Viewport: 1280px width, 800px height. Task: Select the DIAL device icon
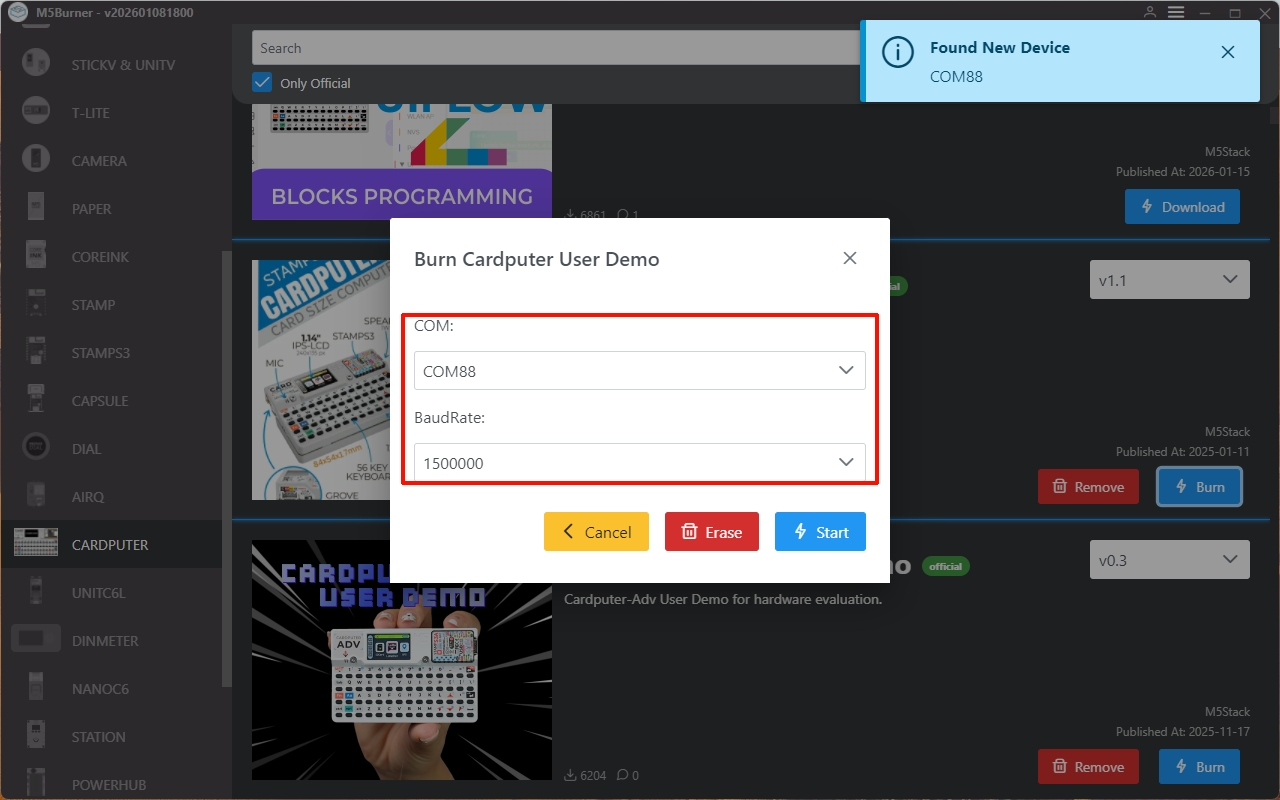coord(36,448)
